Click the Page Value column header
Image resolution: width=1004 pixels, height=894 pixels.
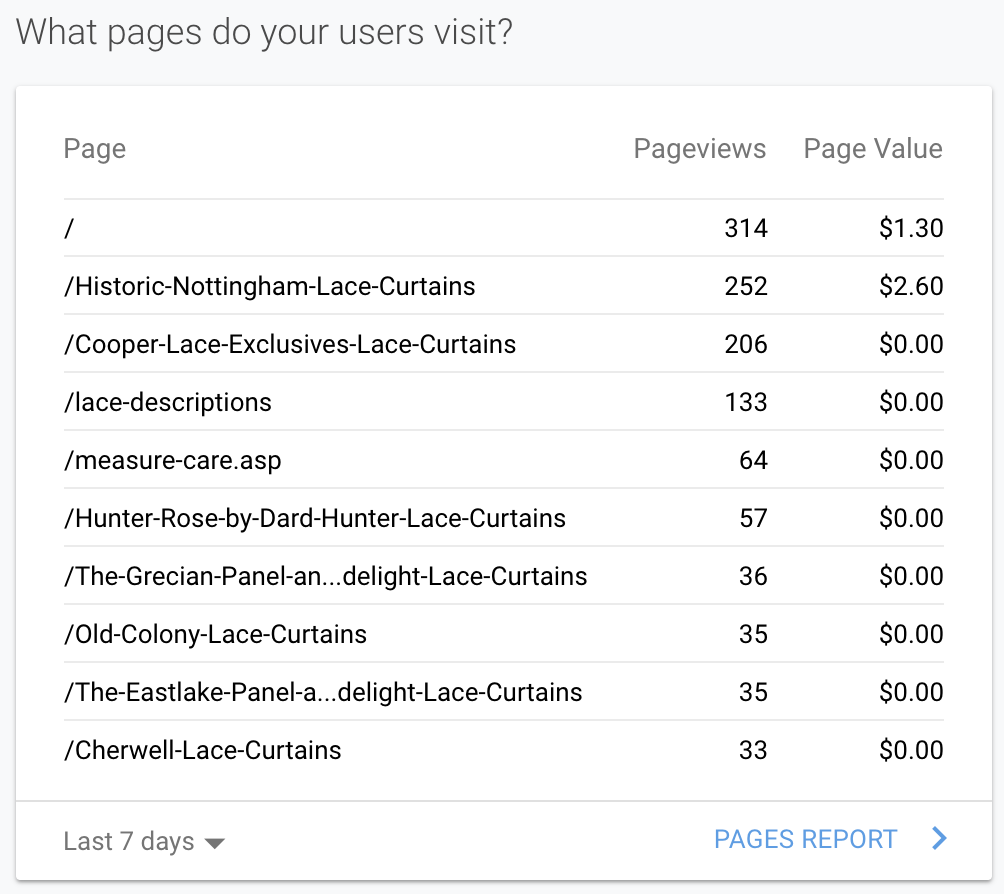click(873, 149)
